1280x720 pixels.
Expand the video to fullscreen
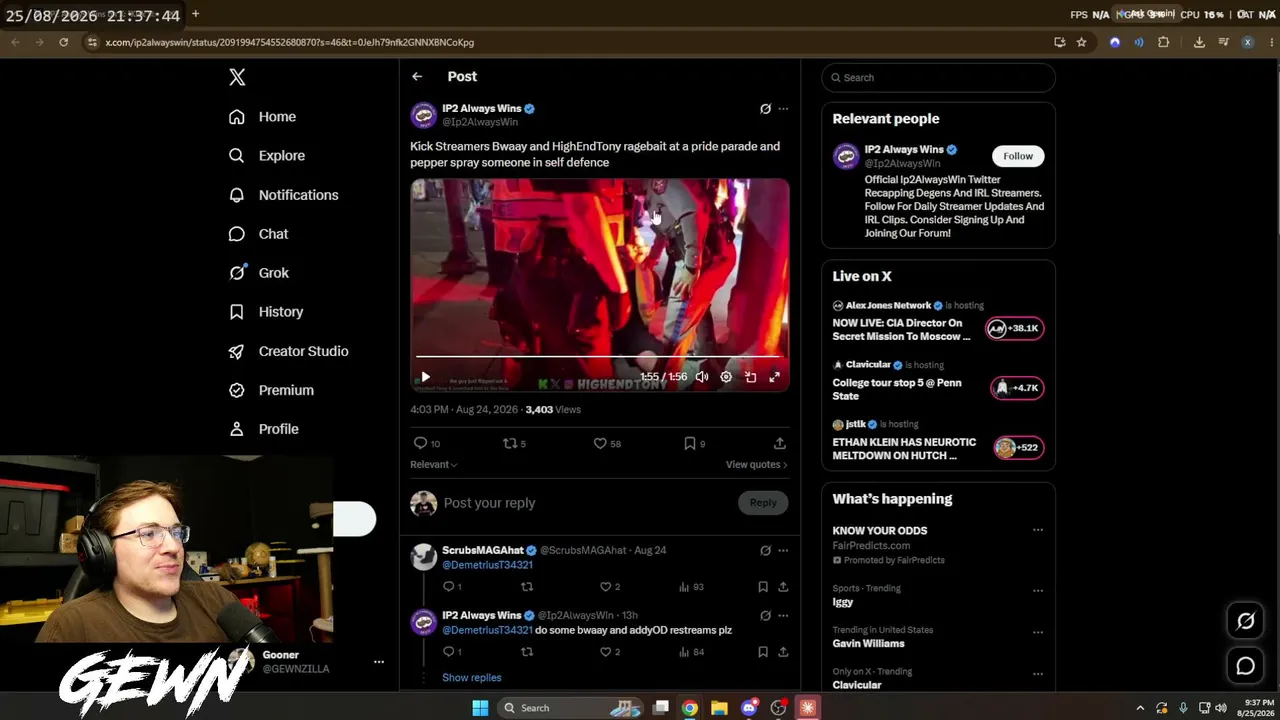[x=774, y=377]
